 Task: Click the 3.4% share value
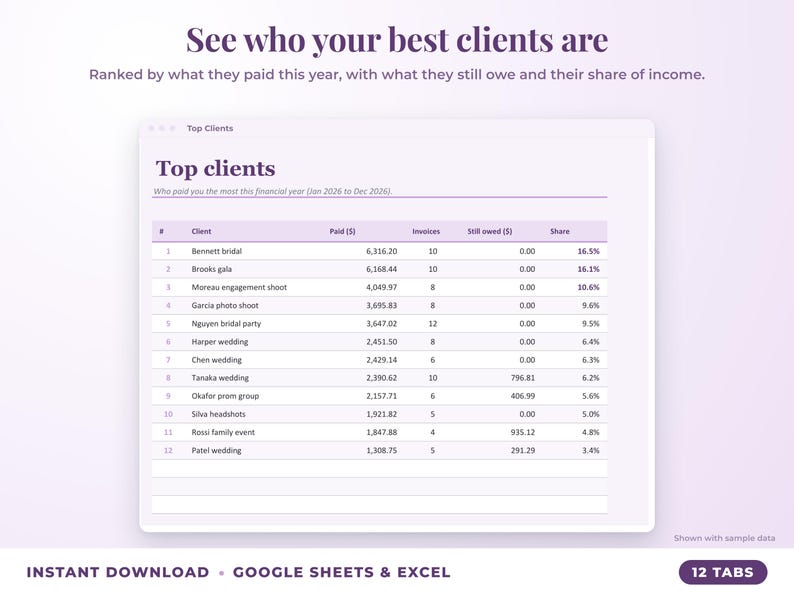[590, 451]
